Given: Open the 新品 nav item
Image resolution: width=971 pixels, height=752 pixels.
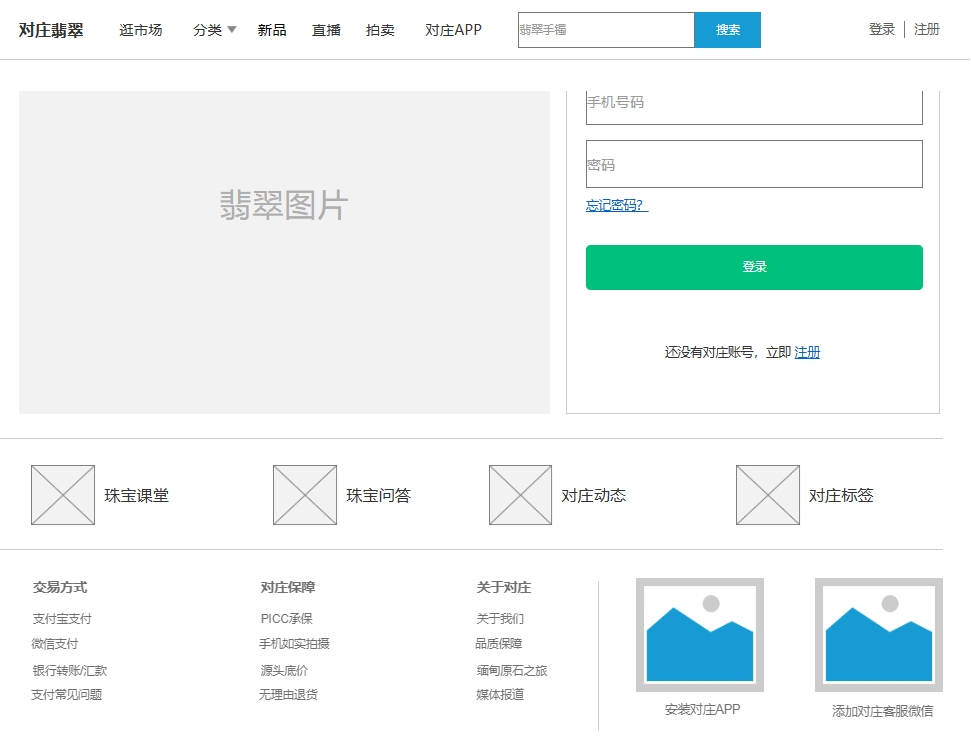Looking at the screenshot, I should tap(272, 30).
